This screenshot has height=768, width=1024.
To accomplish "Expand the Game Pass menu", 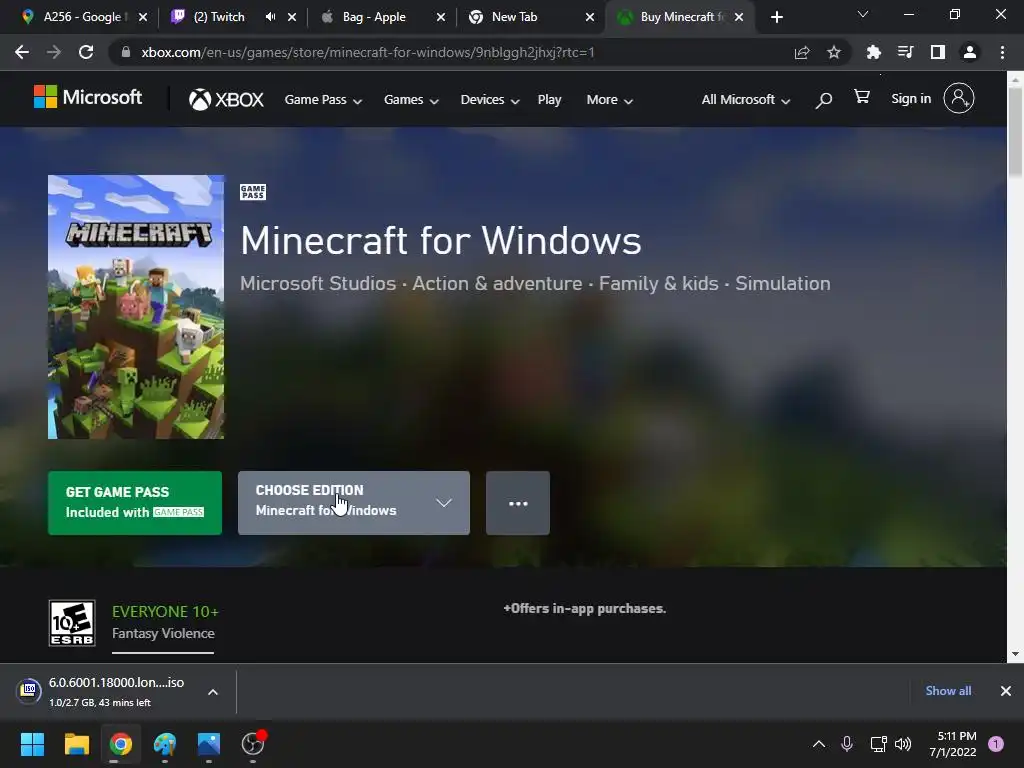I will 323,100.
